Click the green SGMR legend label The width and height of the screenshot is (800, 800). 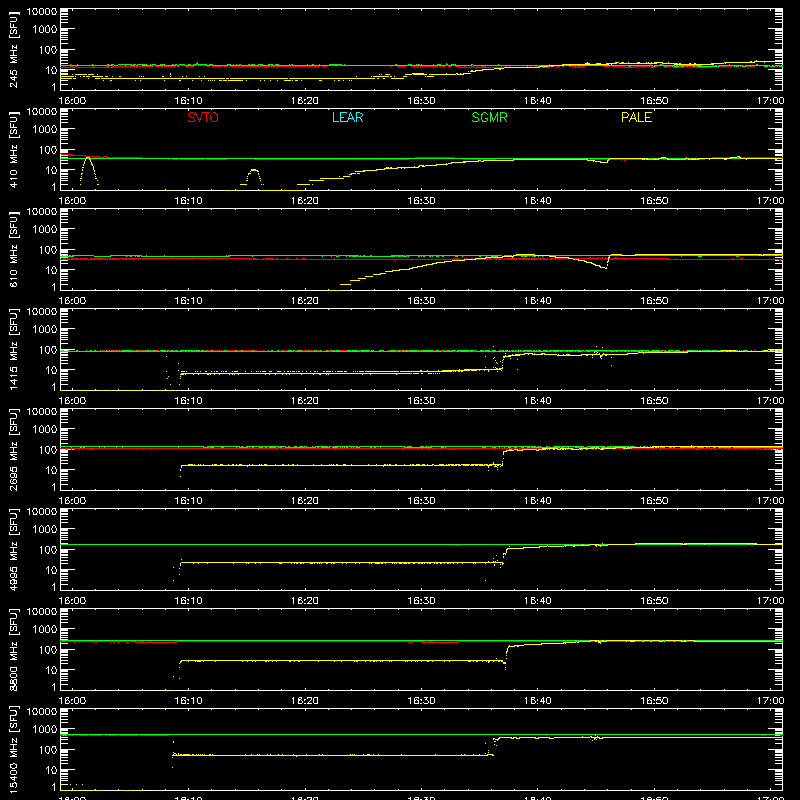[x=489, y=117]
